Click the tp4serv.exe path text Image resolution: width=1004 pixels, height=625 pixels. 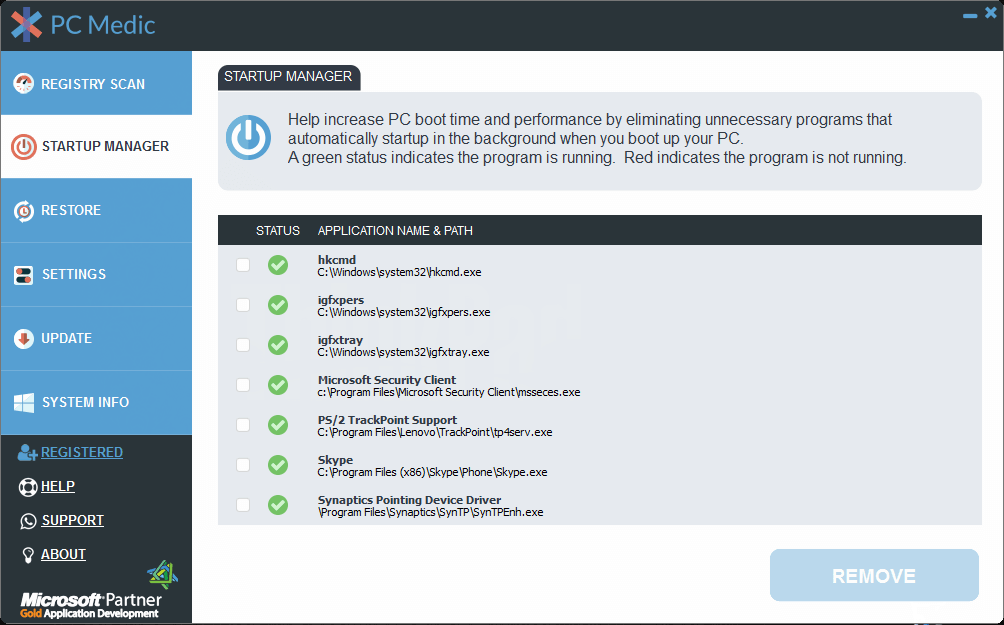point(435,432)
